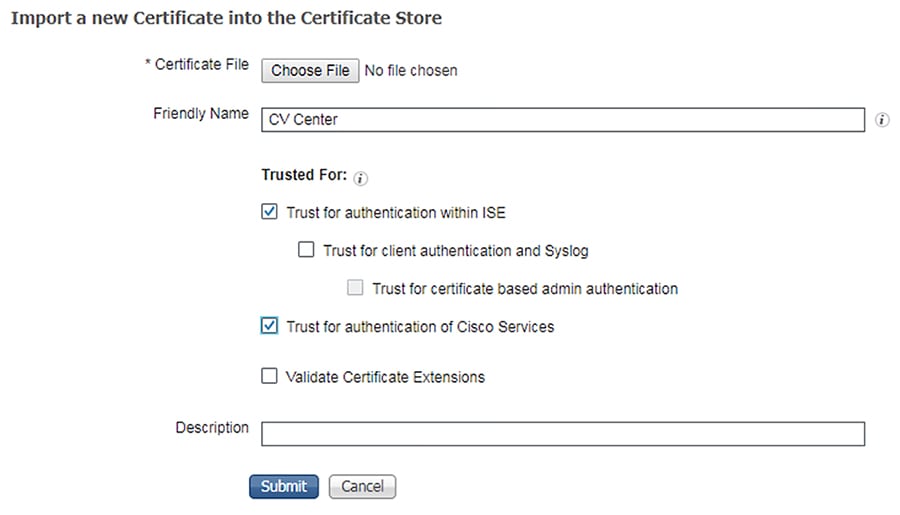Viewport: 900px width, 515px height.
Task: Click into the empty Description field
Action: pyautogui.click(x=562, y=434)
